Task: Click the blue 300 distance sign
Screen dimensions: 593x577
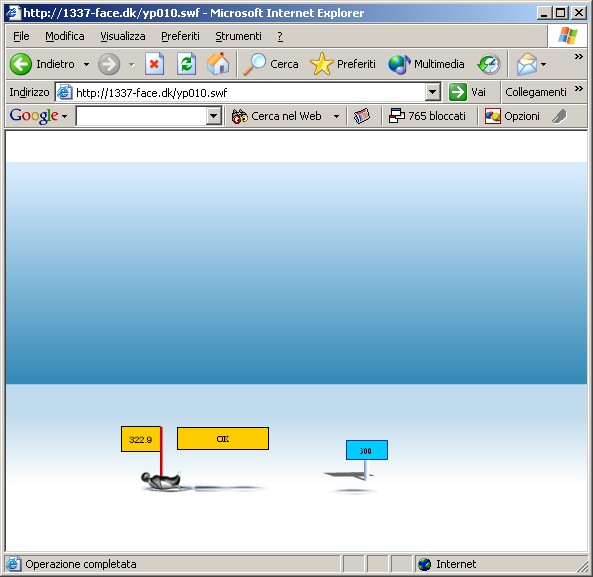Action: [x=366, y=450]
